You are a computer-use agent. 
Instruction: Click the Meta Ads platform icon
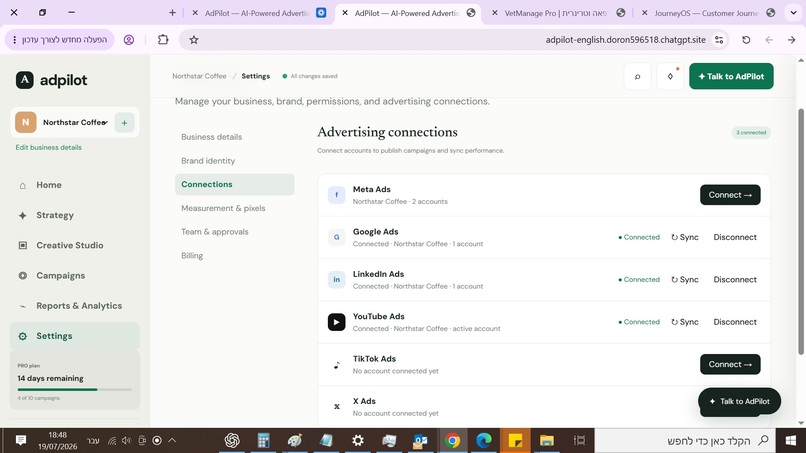[337, 195]
